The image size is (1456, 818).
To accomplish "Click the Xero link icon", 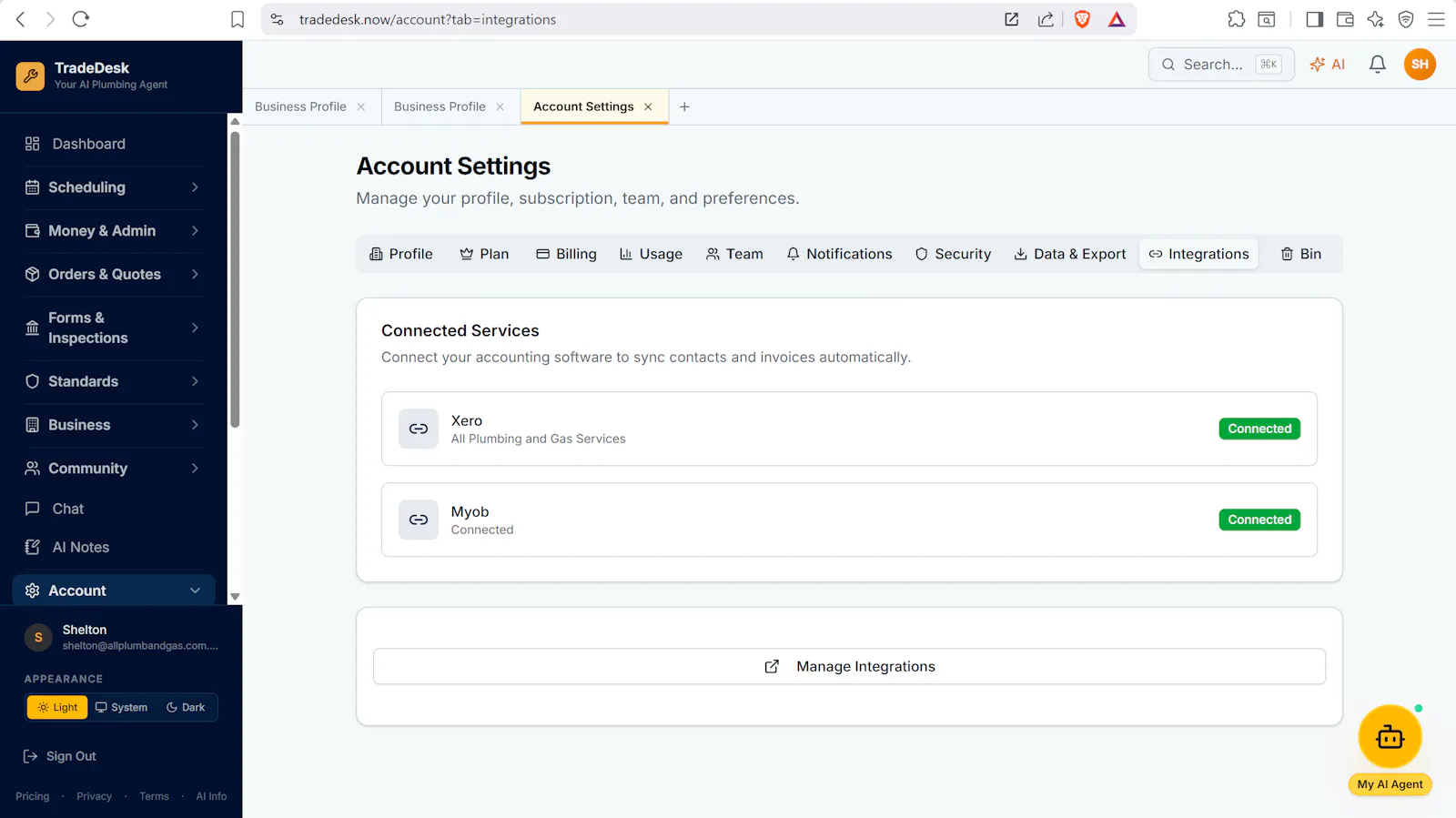I will click(x=419, y=429).
